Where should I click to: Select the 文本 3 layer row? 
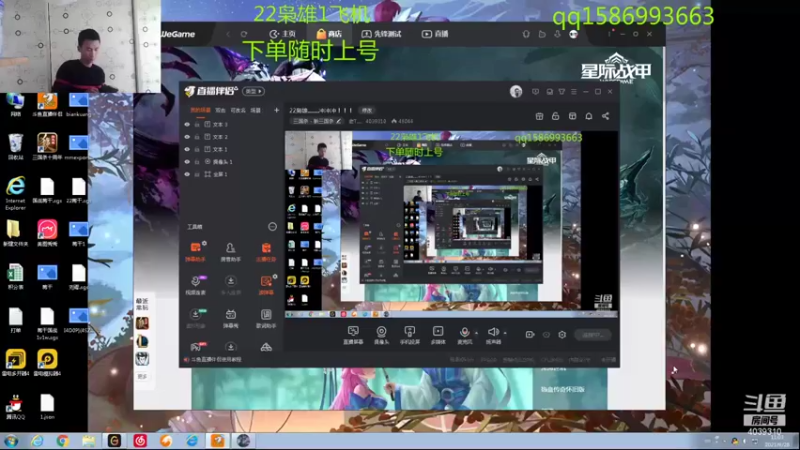coord(232,124)
